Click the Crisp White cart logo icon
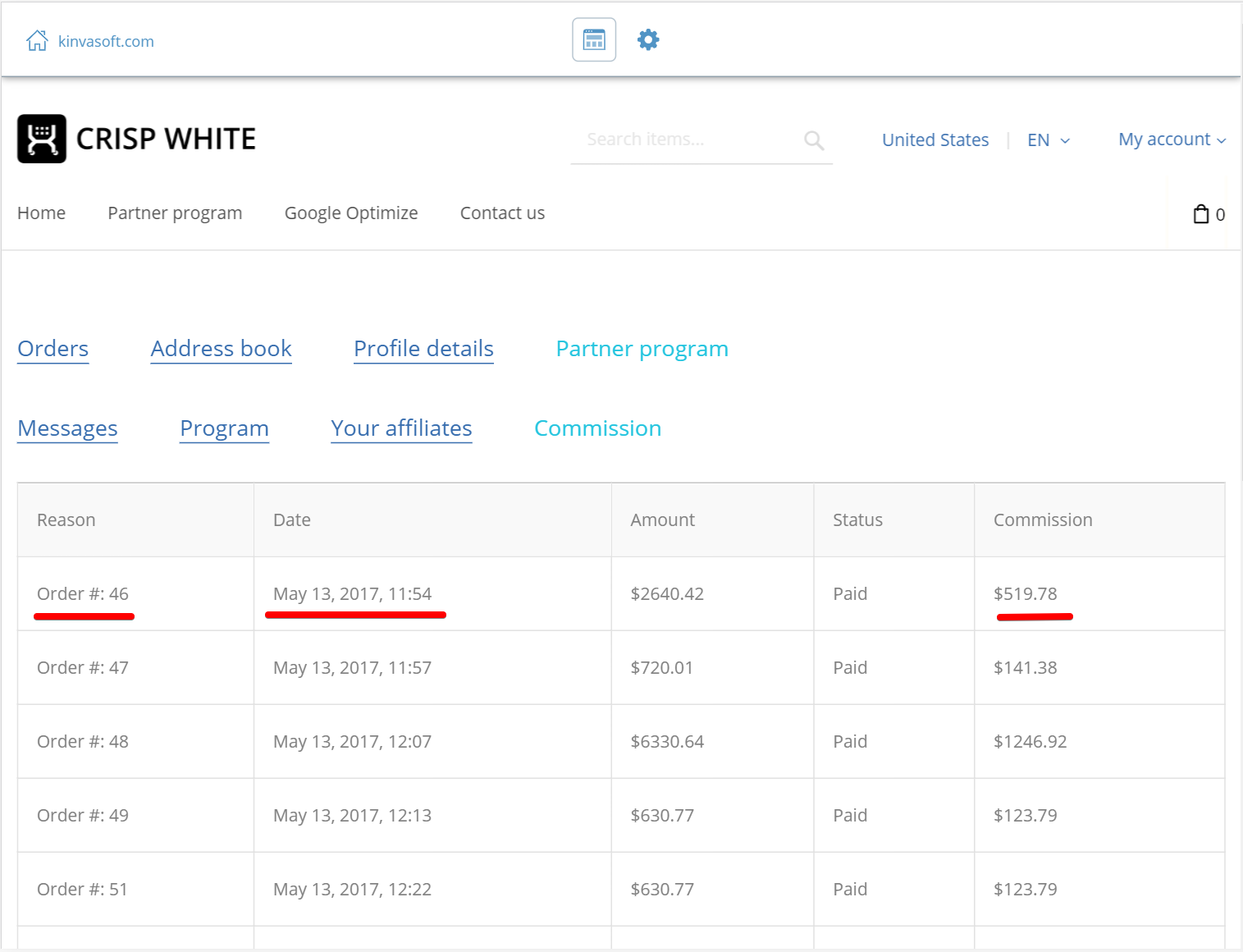This screenshot has height=952, width=1243. pyautogui.click(x=42, y=139)
